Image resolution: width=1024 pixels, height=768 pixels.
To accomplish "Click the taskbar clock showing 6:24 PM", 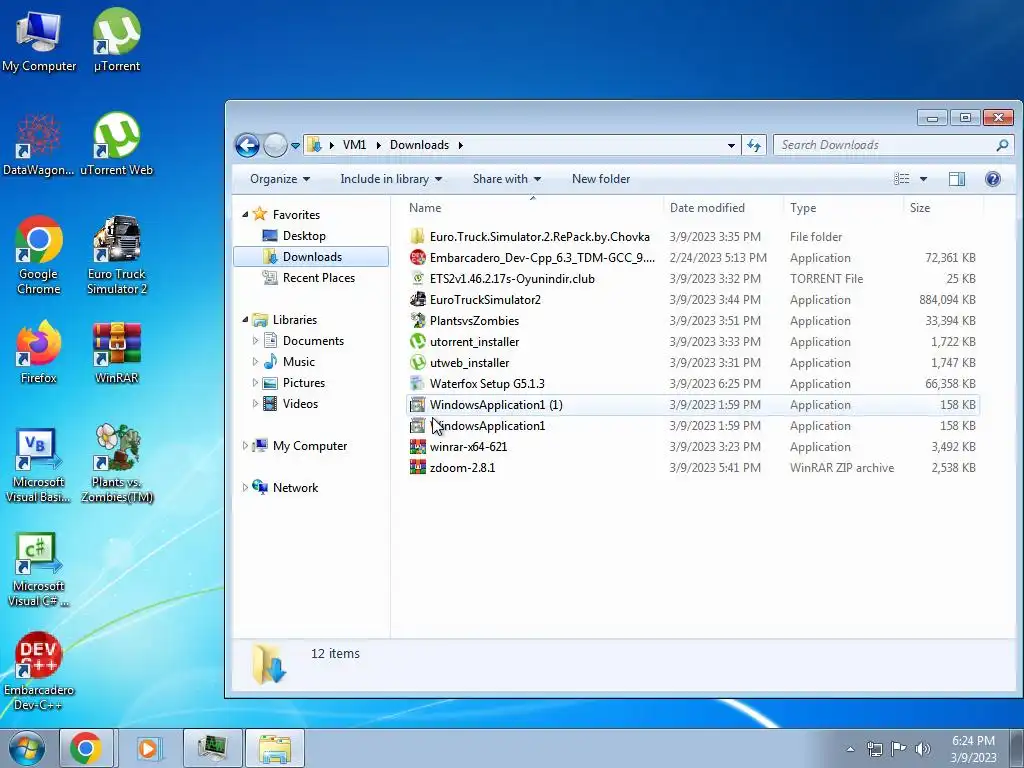I will point(973,748).
